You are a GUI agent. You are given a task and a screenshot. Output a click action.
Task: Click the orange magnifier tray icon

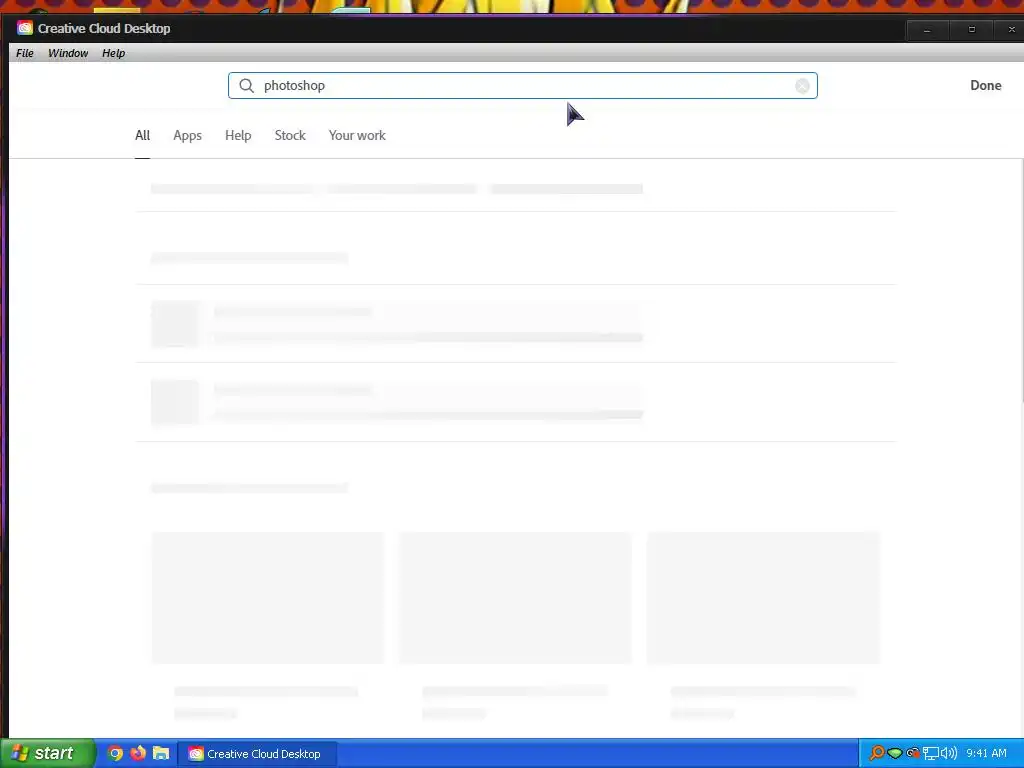click(876, 753)
